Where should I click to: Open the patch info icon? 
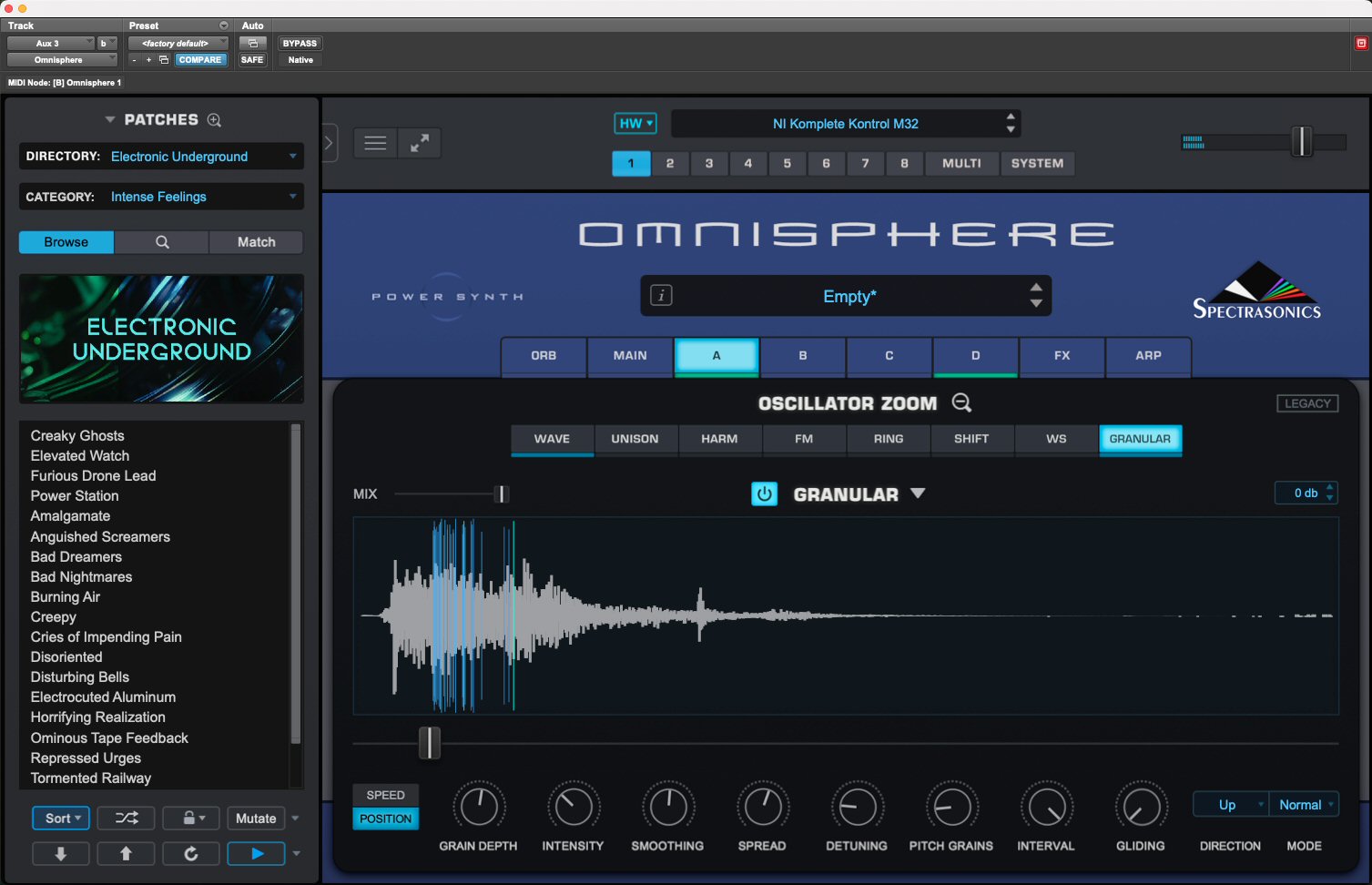tap(662, 296)
